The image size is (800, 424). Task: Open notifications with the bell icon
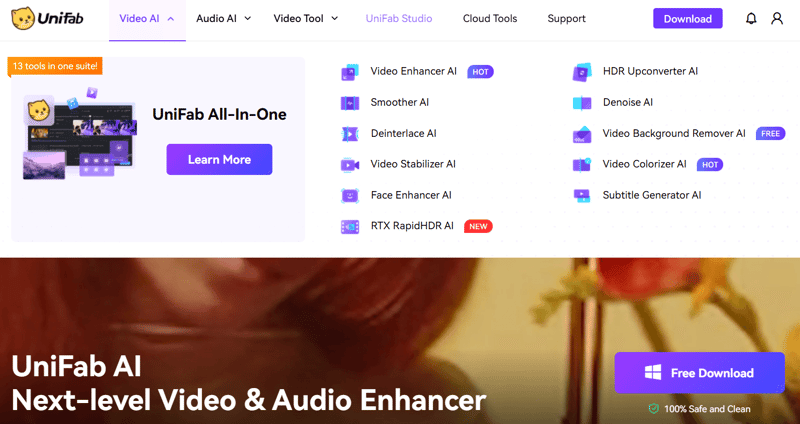coord(751,19)
